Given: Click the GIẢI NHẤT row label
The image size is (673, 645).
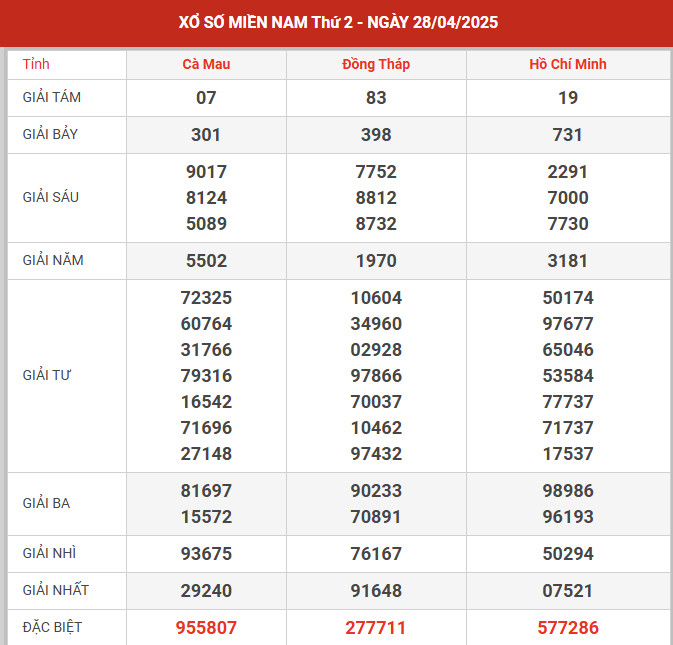Looking at the screenshot, I should [56, 590].
